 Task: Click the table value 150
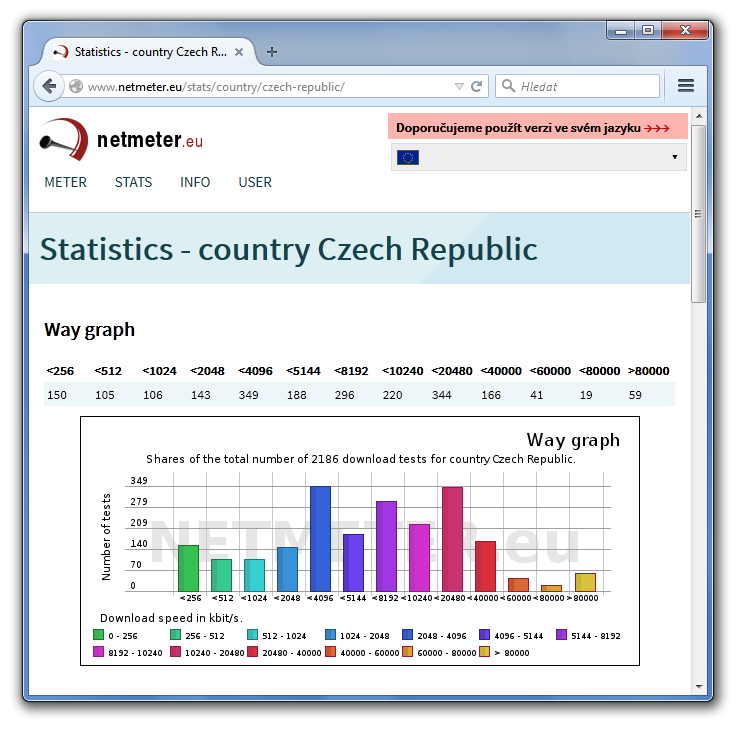[x=56, y=395]
